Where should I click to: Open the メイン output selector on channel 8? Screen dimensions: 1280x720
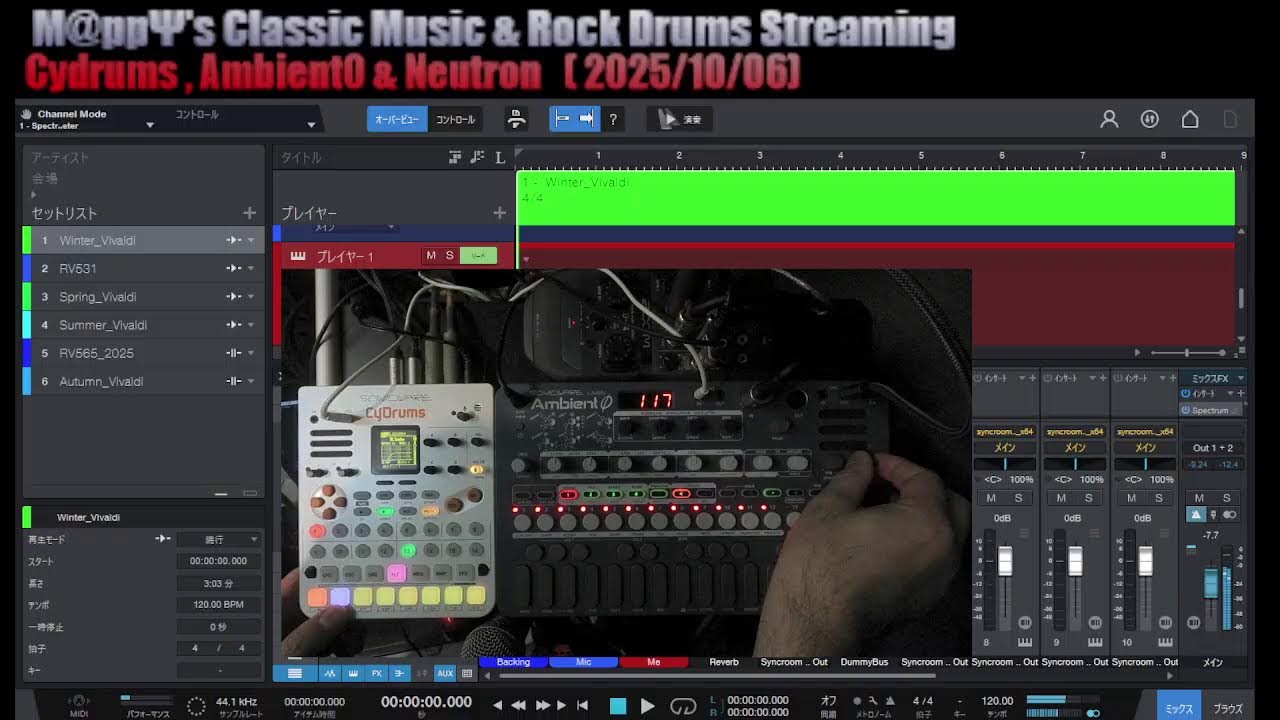[1005, 447]
